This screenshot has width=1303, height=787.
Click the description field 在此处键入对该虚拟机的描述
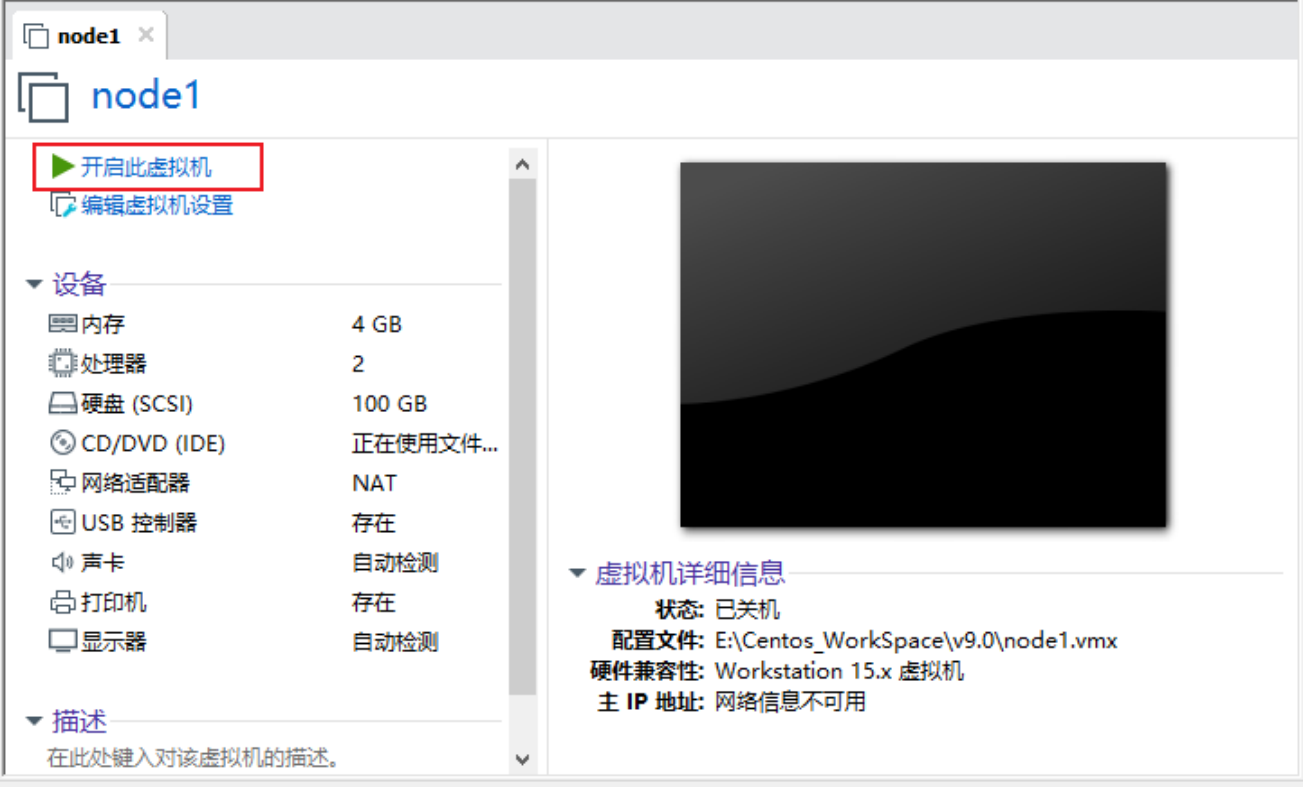point(193,758)
